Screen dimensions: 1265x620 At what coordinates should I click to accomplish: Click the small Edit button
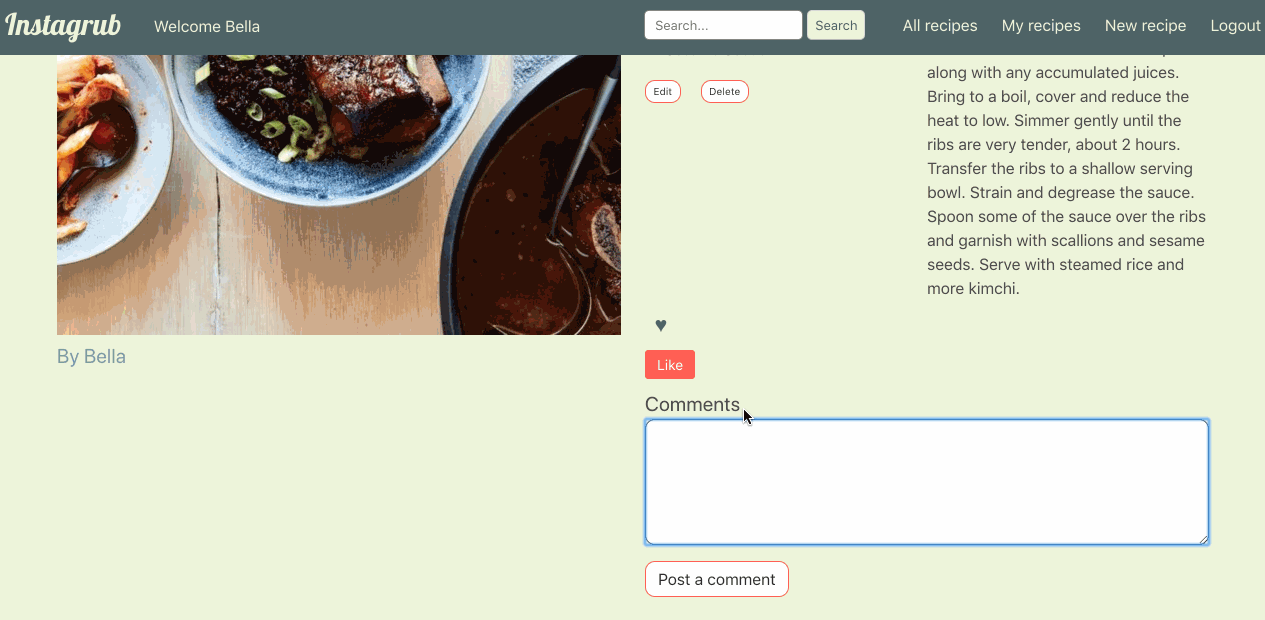[662, 92]
